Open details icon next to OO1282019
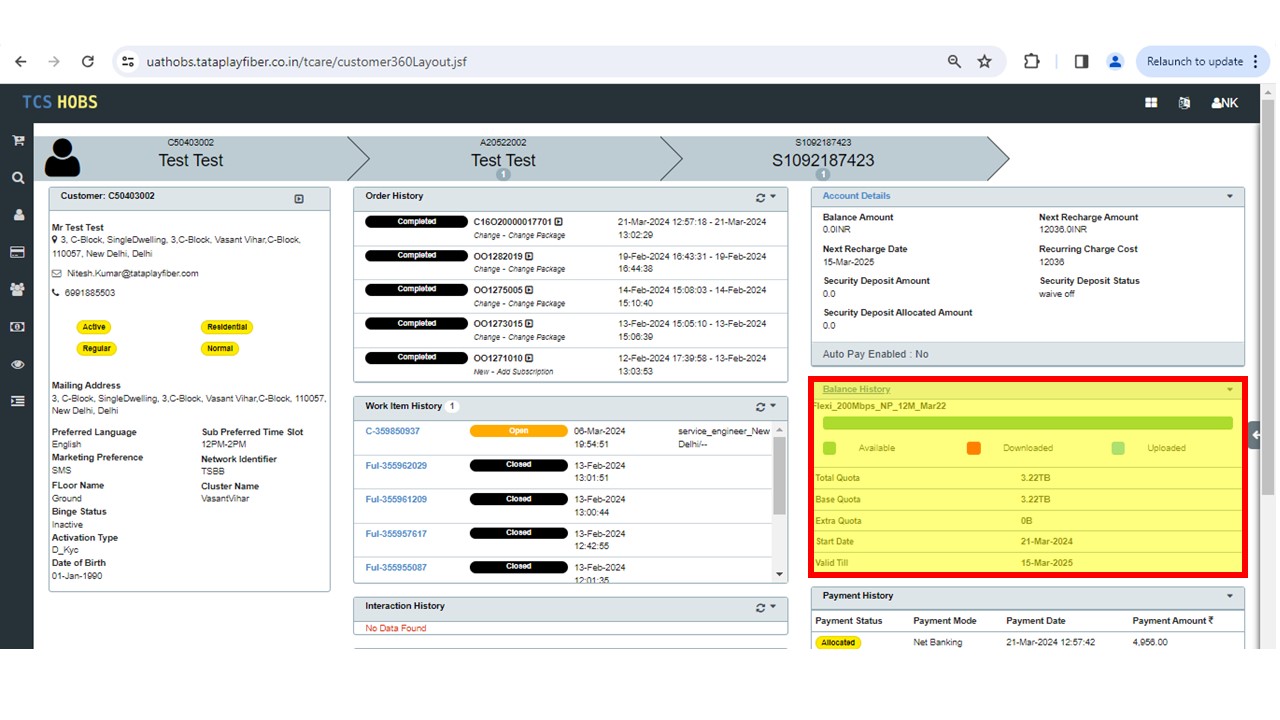This screenshot has height=720, width=1280. pyautogui.click(x=529, y=256)
